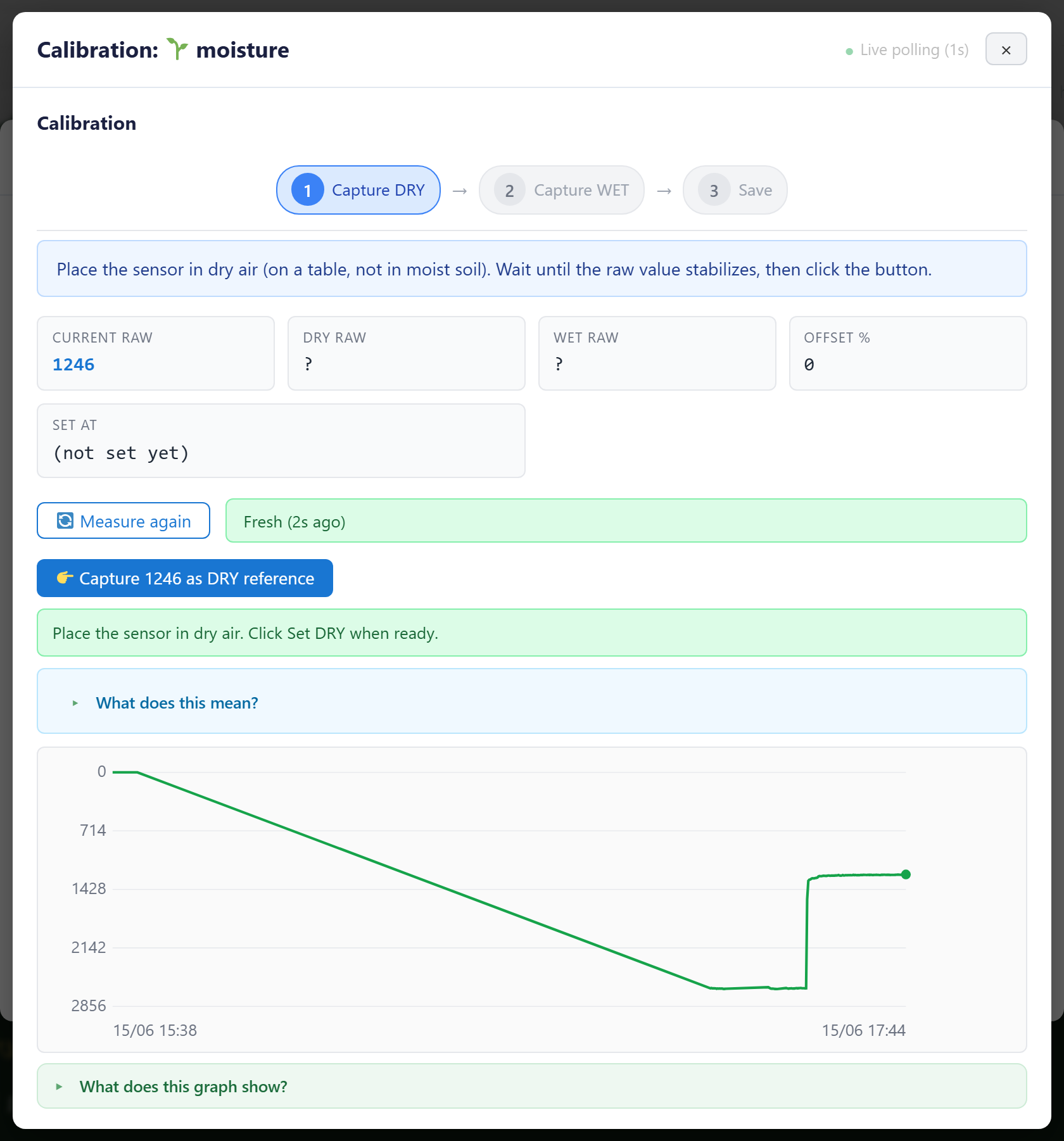The width and height of the screenshot is (1064, 1141).
Task: Select step 3 Save
Action: pyautogui.click(x=735, y=190)
